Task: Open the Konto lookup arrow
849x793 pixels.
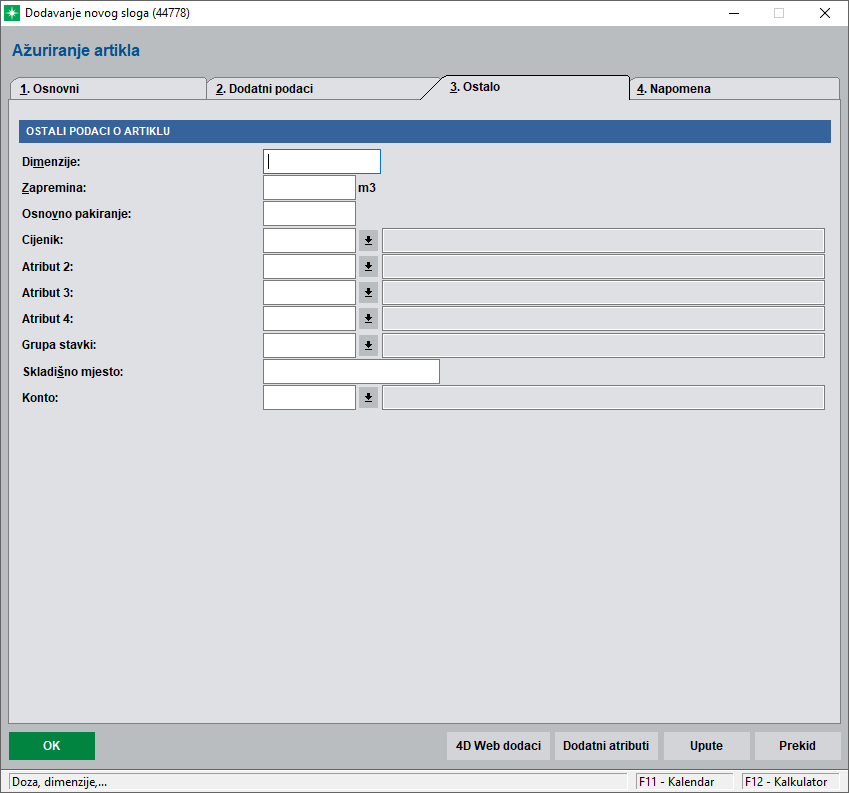Action: point(368,397)
